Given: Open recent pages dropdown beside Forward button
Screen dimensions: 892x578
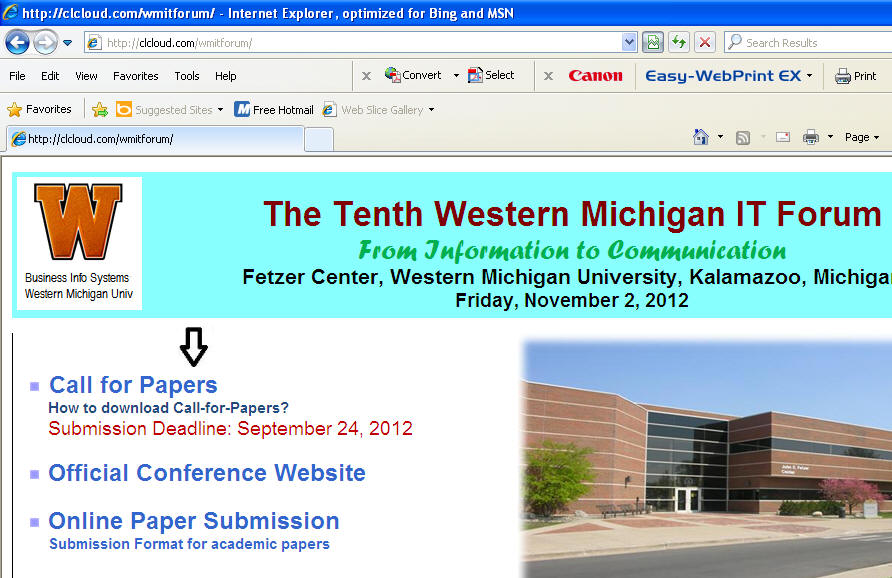Looking at the screenshot, I should coord(67,43).
